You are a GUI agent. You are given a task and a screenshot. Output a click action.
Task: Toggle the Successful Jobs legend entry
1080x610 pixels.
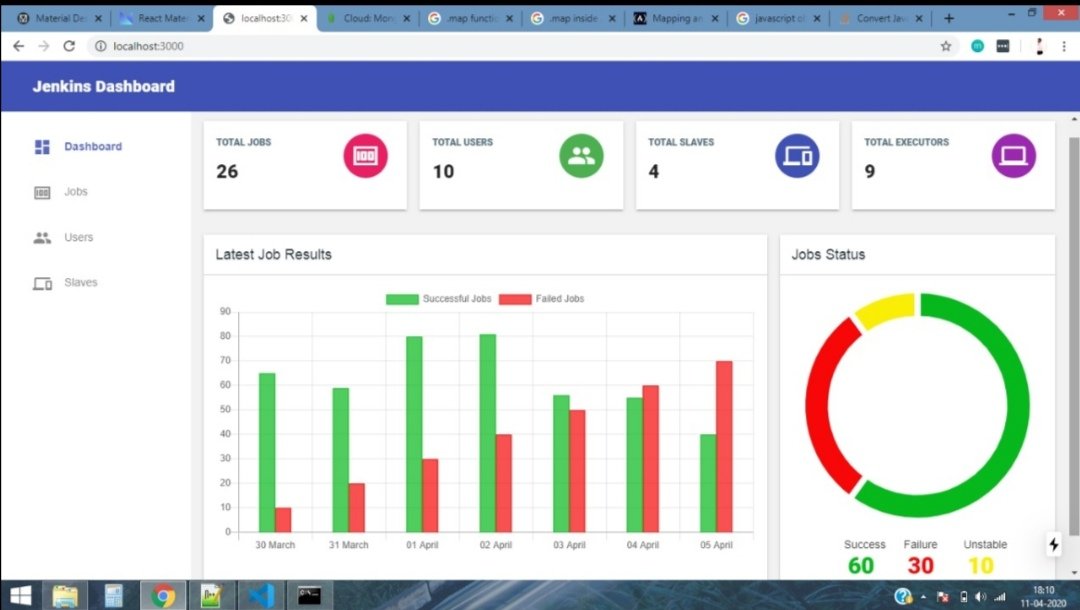439,299
